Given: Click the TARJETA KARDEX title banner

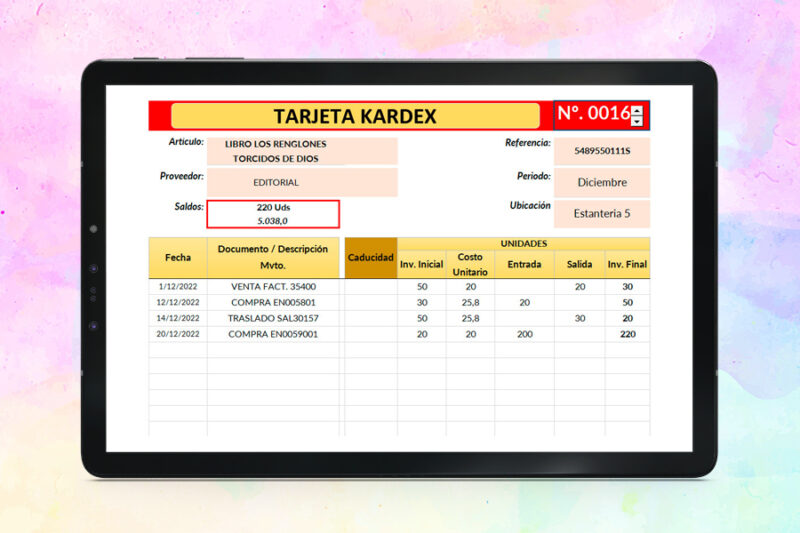Looking at the screenshot, I should [355, 116].
